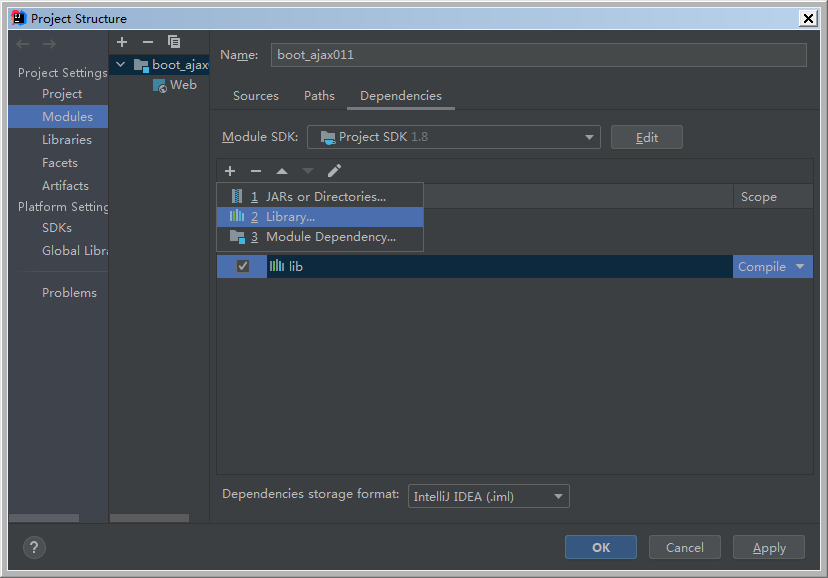The image size is (828, 578).
Task: Click the remove module minus icon
Action: click(148, 42)
